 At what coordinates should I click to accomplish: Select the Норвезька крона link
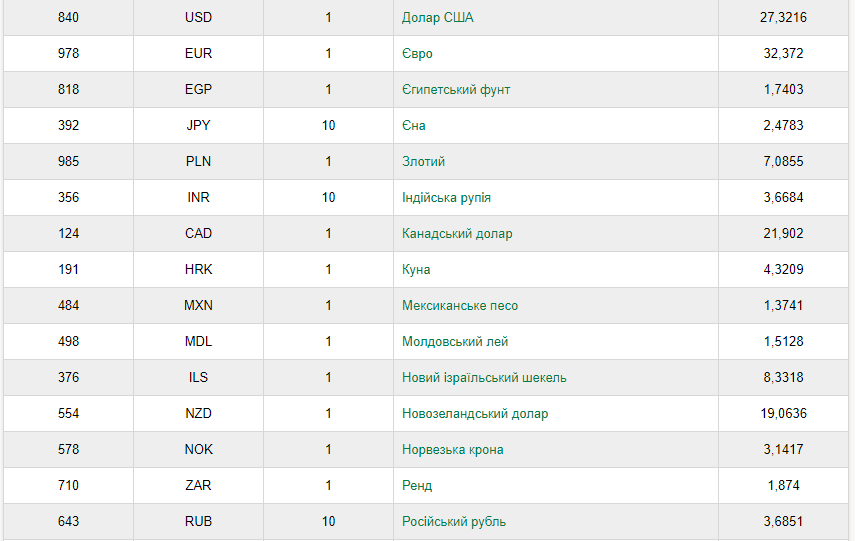click(x=453, y=449)
